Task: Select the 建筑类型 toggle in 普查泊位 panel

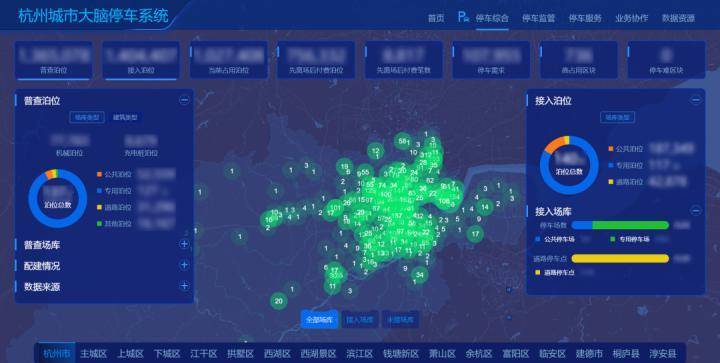Action: pyautogui.click(x=125, y=117)
